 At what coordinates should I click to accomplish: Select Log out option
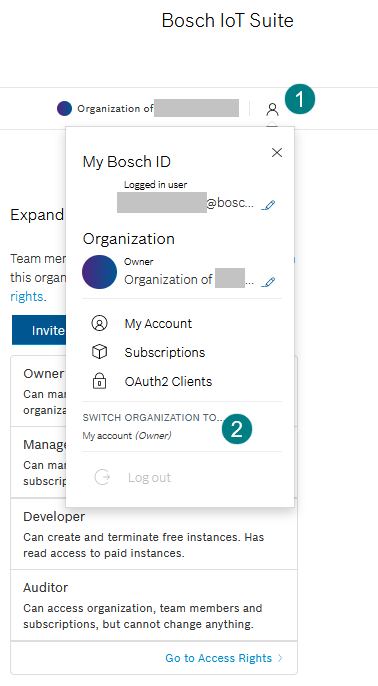149,478
